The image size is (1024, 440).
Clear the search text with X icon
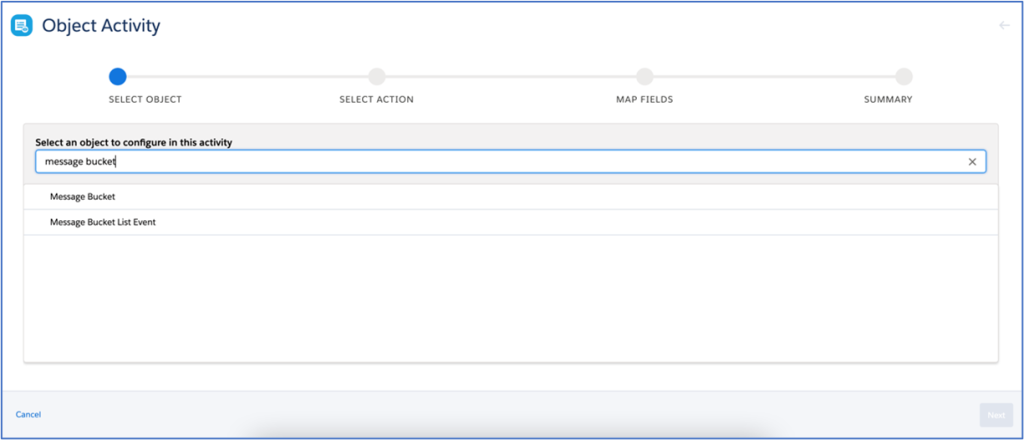click(x=972, y=161)
